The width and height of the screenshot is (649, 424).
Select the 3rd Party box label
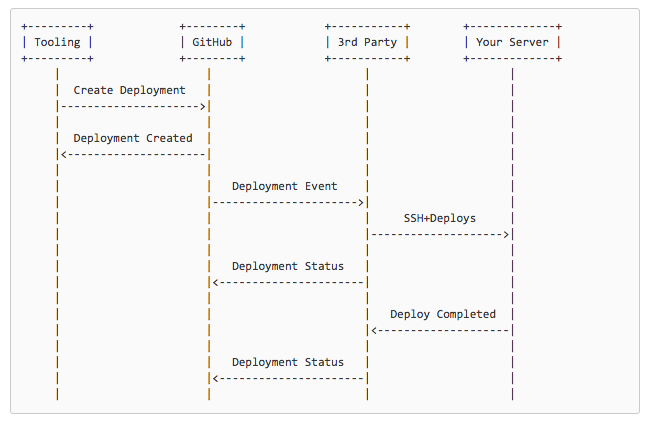tap(367, 42)
